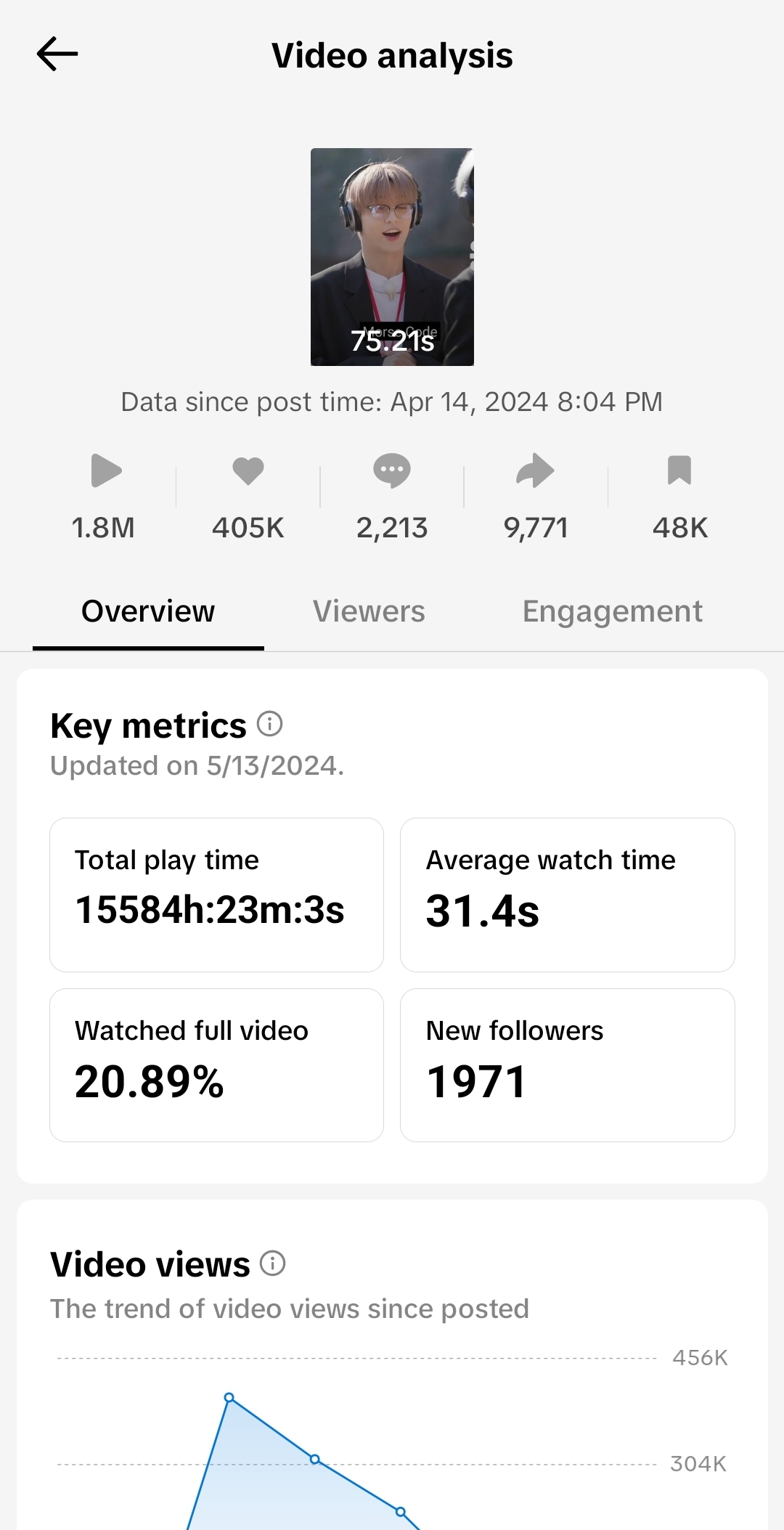Open Video views info icon
Image resolution: width=784 pixels, height=1530 pixels.
[x=273, y=1264]
